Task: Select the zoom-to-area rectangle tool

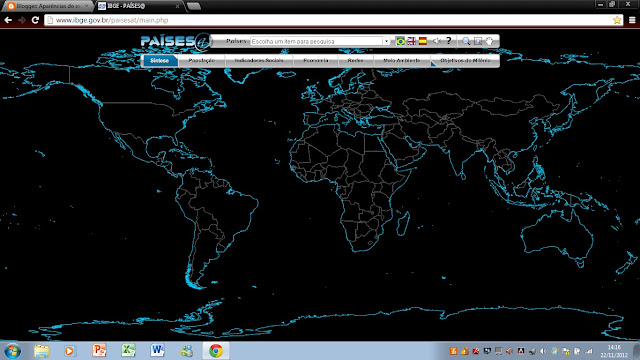Action: [x=478, y=41]
